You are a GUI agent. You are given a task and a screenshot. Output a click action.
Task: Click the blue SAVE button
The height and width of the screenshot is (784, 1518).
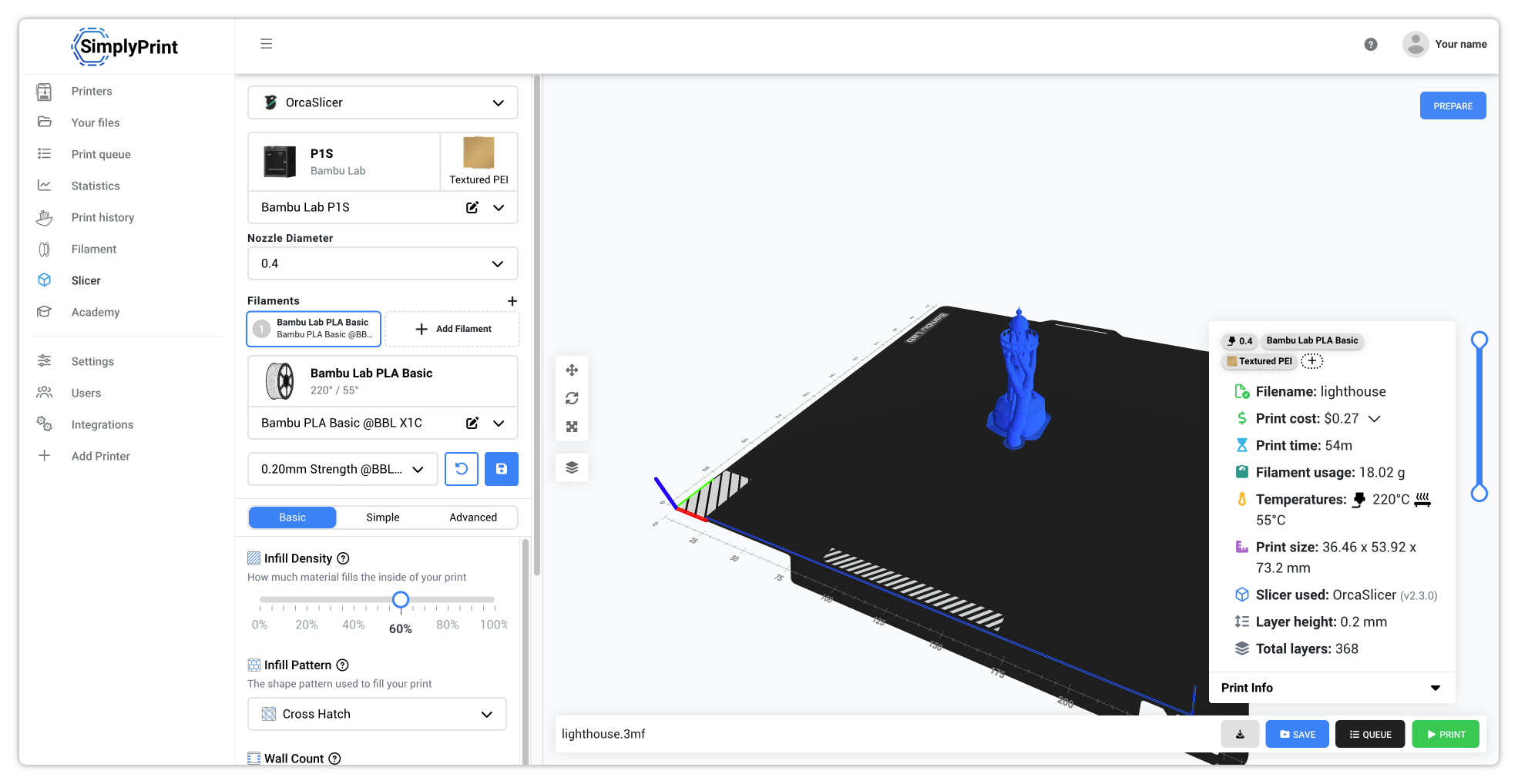point(1297,734)
